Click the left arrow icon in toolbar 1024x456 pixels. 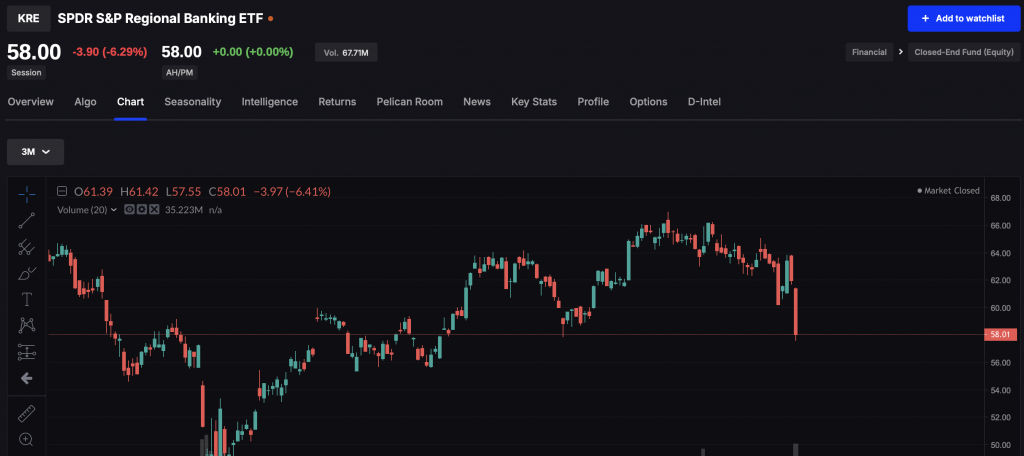27,378
